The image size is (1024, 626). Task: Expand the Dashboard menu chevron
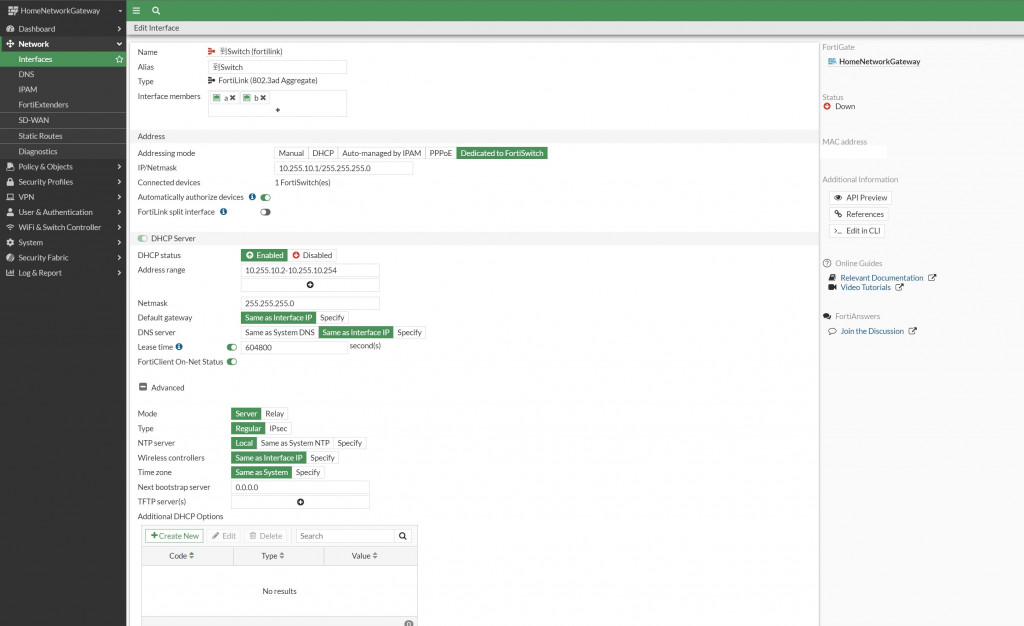[x=119, y=29]
